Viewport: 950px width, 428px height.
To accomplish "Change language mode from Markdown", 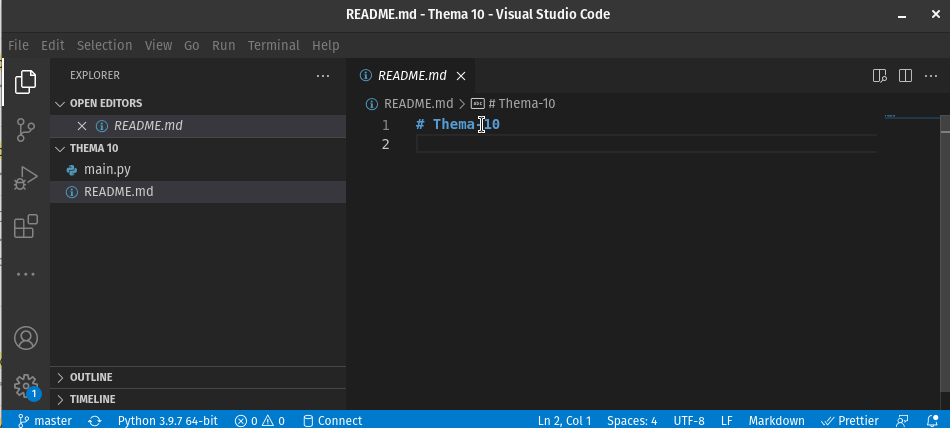I will point(777,421).
